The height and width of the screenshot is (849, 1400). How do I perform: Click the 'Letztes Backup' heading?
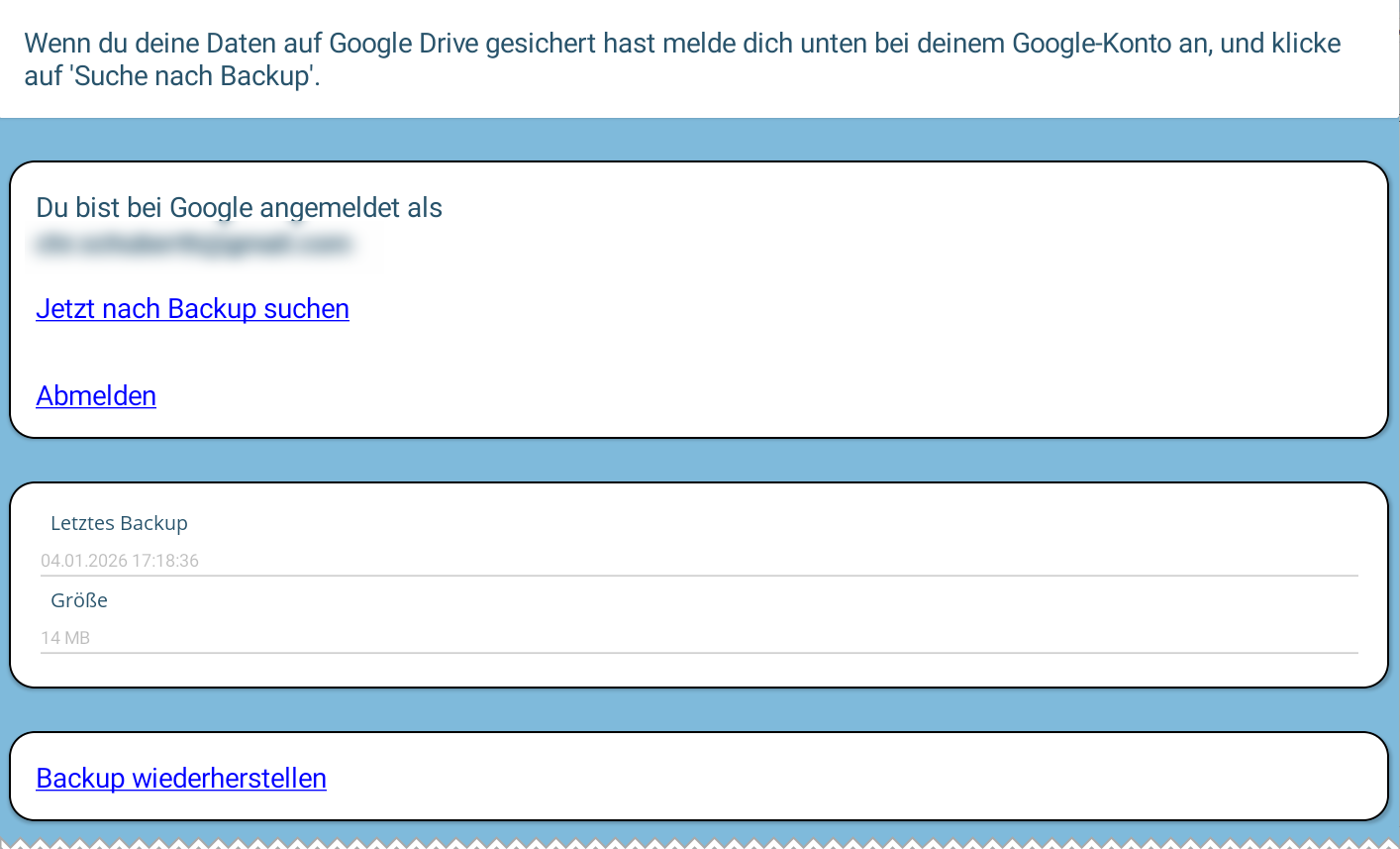pos(119,523)
